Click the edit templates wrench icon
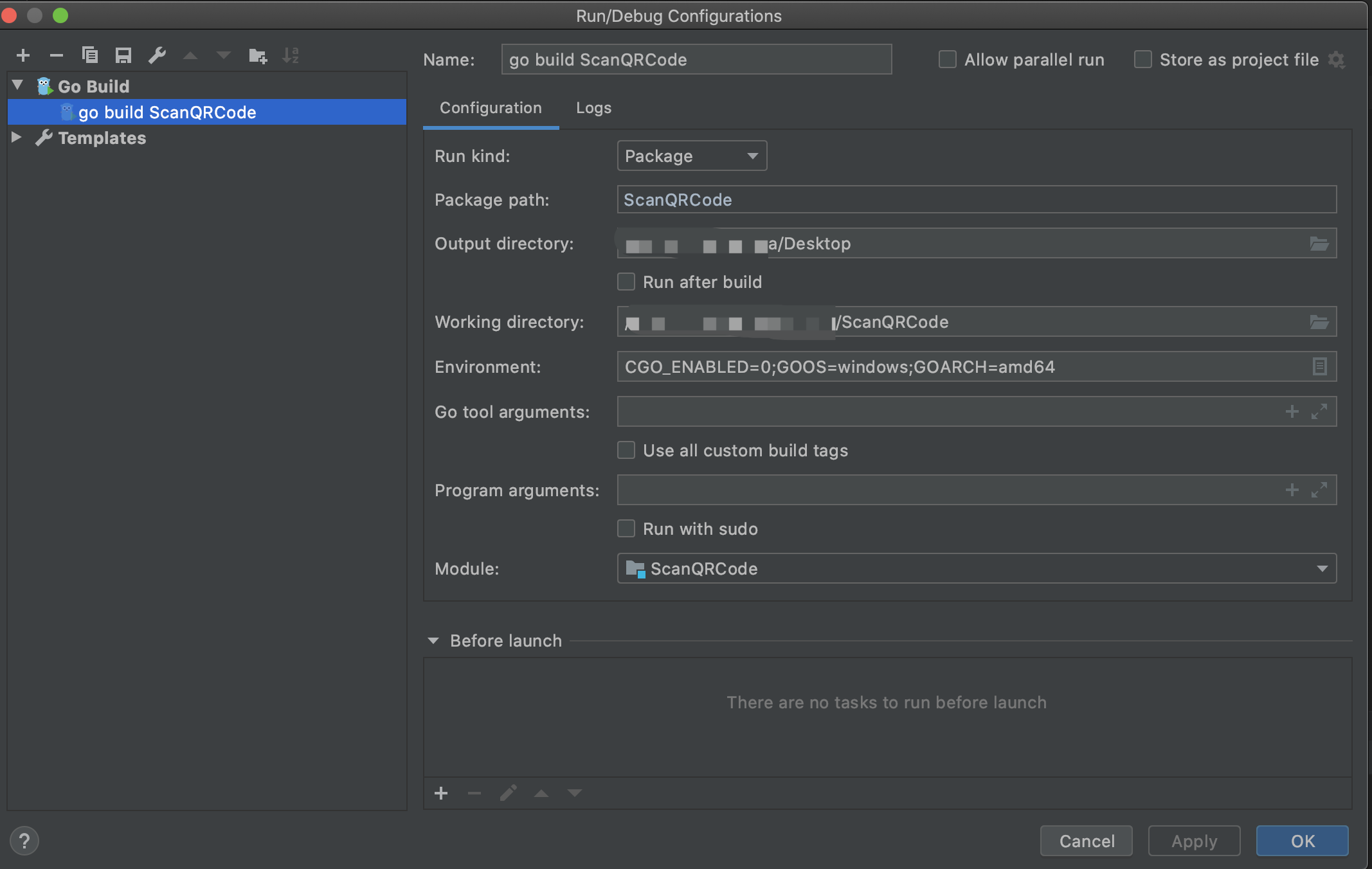Image resolution: width=1372 pixels, height=869 pixels. pyautogui.click(x=157, y=56)
